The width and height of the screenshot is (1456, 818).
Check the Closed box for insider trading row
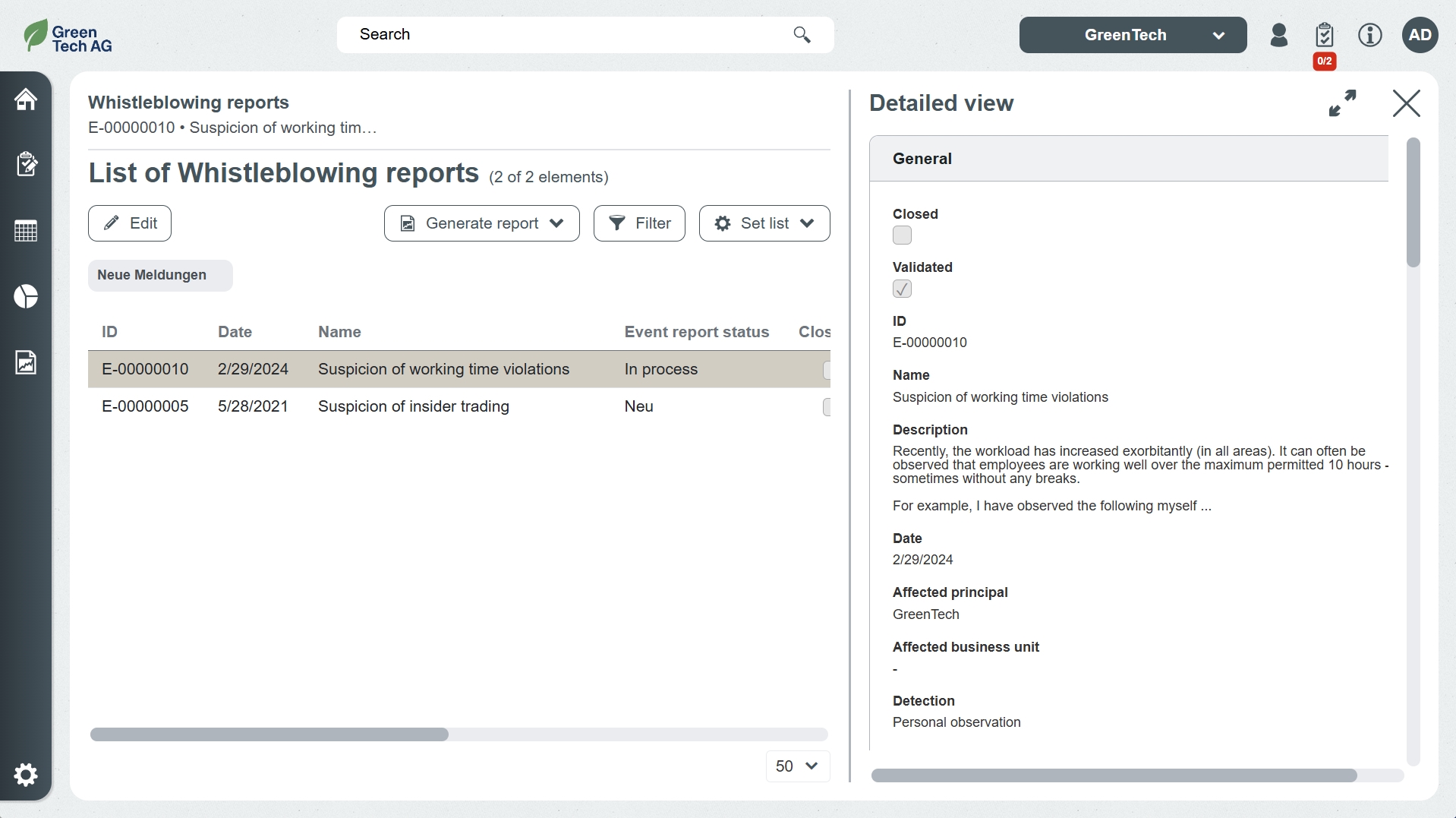(x=827, y=407)
